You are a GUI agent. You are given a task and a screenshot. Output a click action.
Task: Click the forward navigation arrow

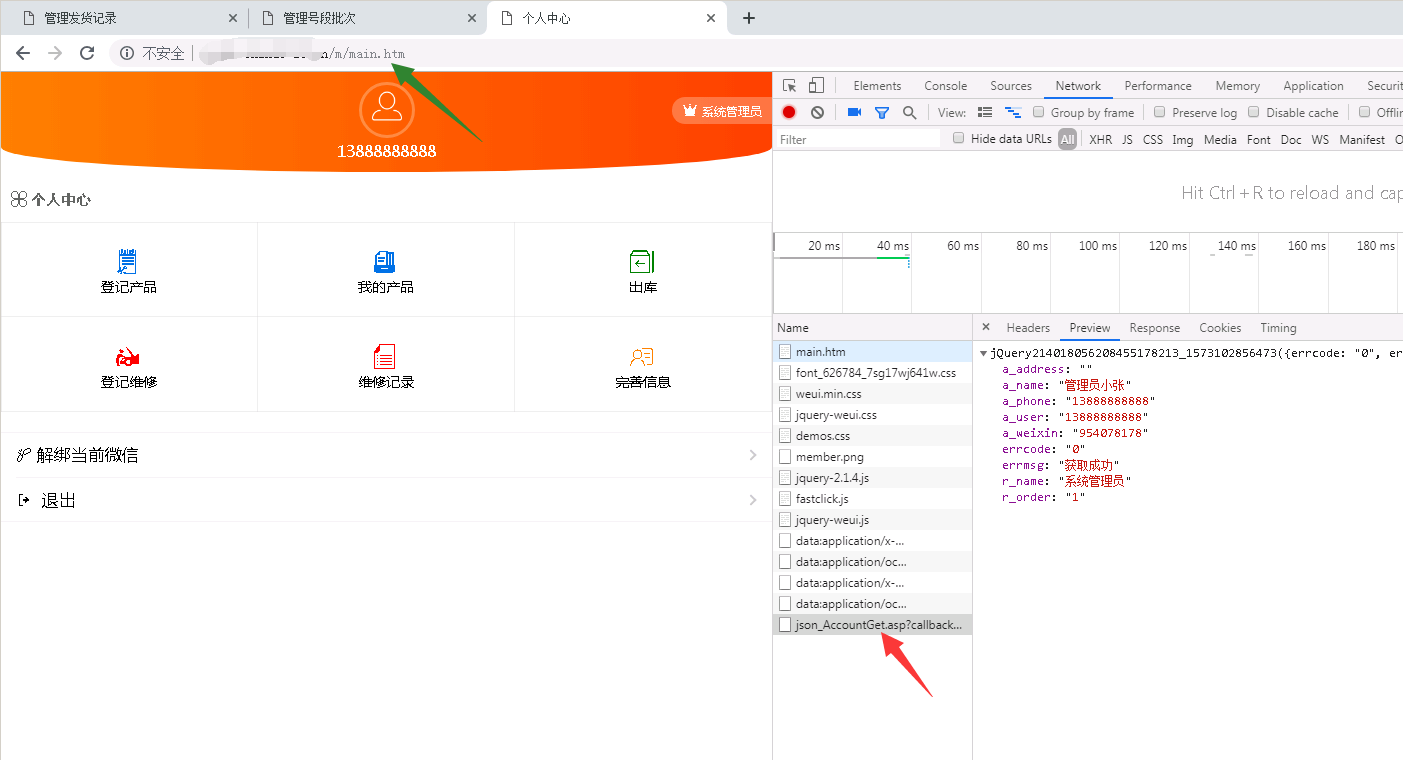(55, 53)
